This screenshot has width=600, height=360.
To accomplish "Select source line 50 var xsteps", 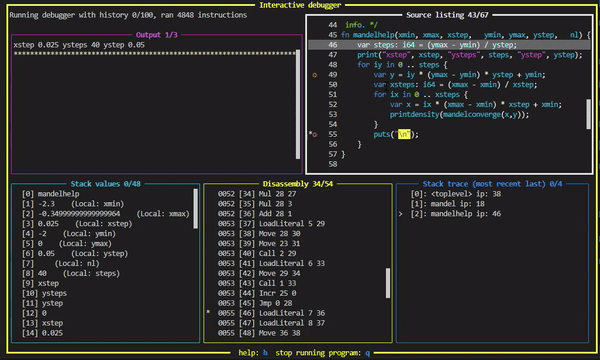I will point(433,85).
